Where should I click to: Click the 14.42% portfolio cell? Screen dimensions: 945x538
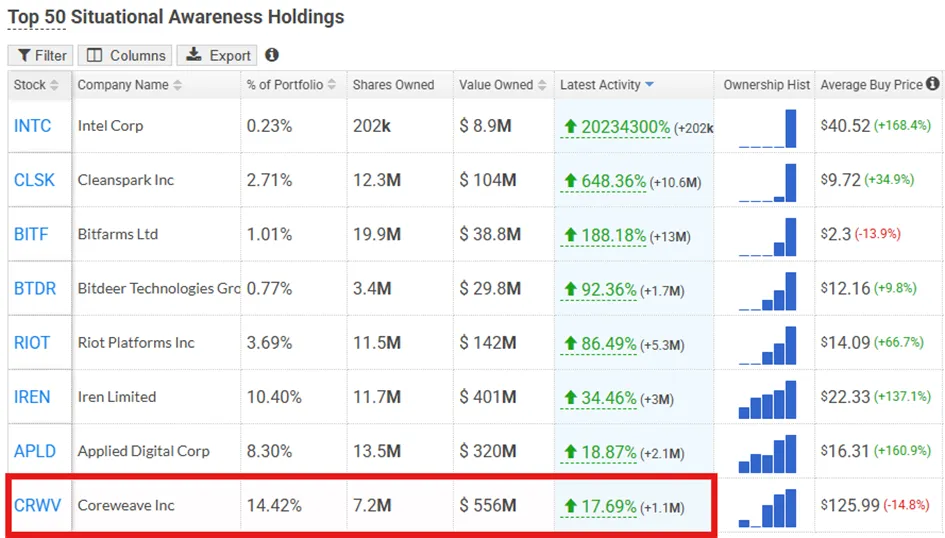point(274,505)
